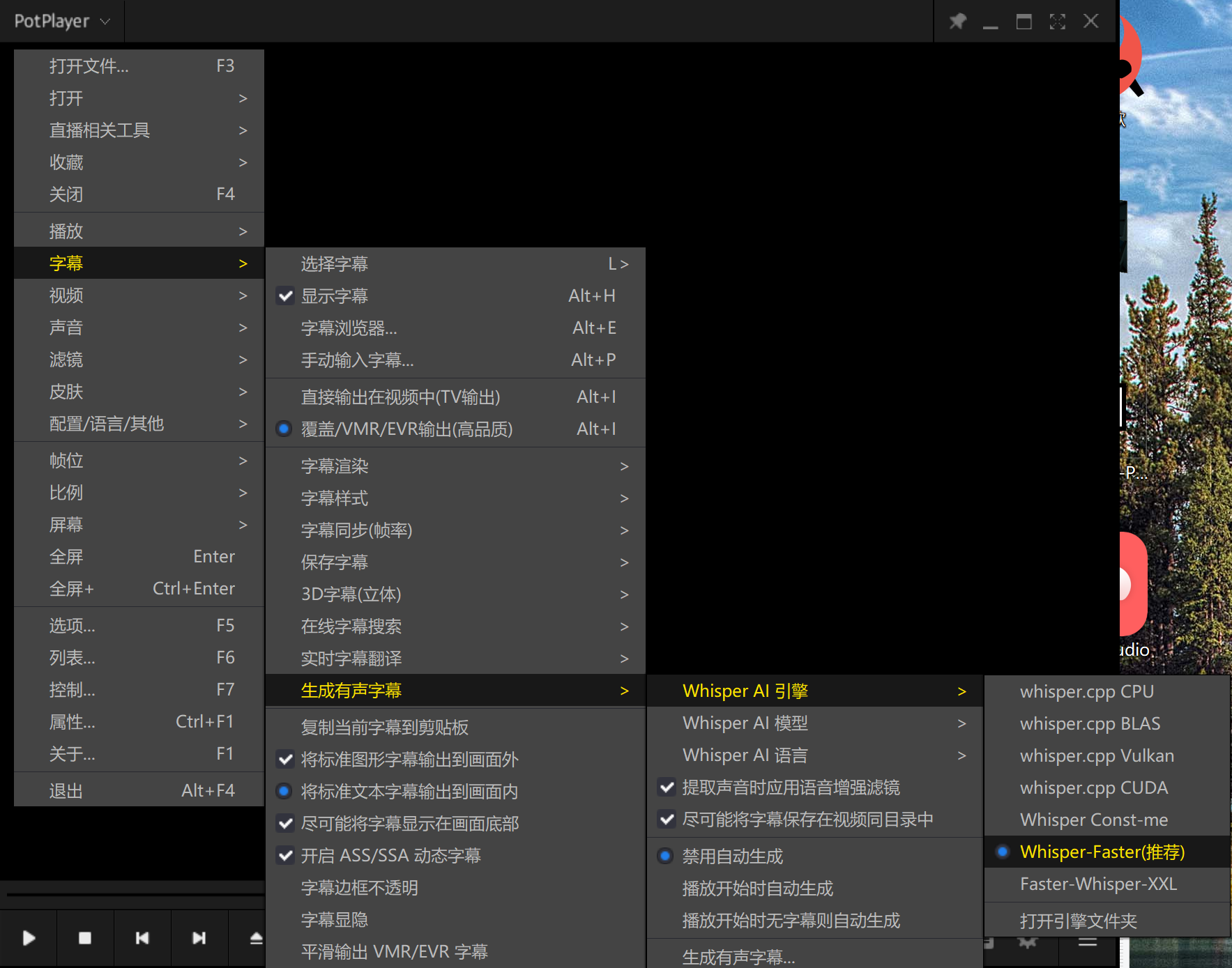Open 字幕浏览器... entry
This screenshot has width=1232, height=968.
(455, 328)
